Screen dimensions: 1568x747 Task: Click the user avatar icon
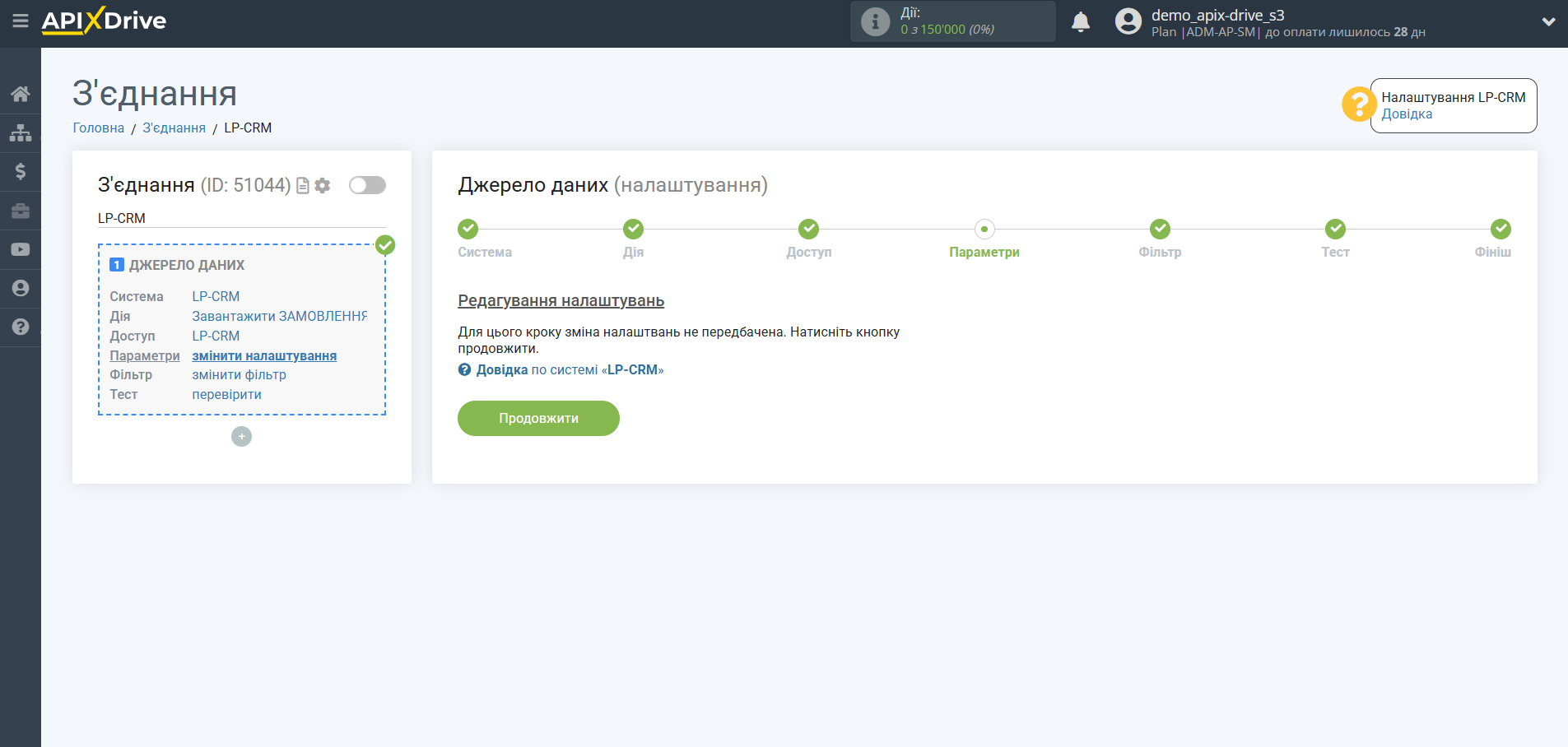(1128, 21)
